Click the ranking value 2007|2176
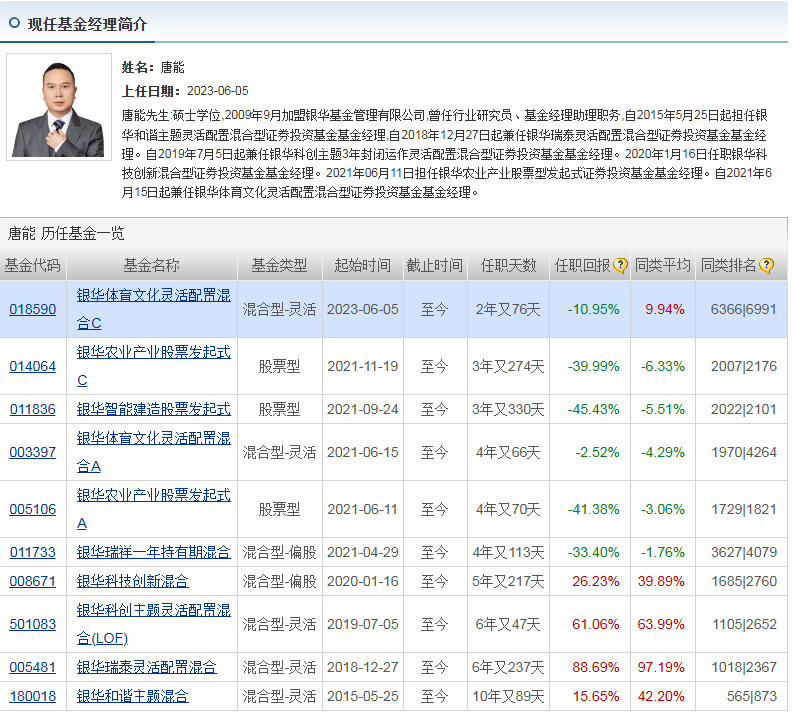The image size is (792, 718). [744, 366]
